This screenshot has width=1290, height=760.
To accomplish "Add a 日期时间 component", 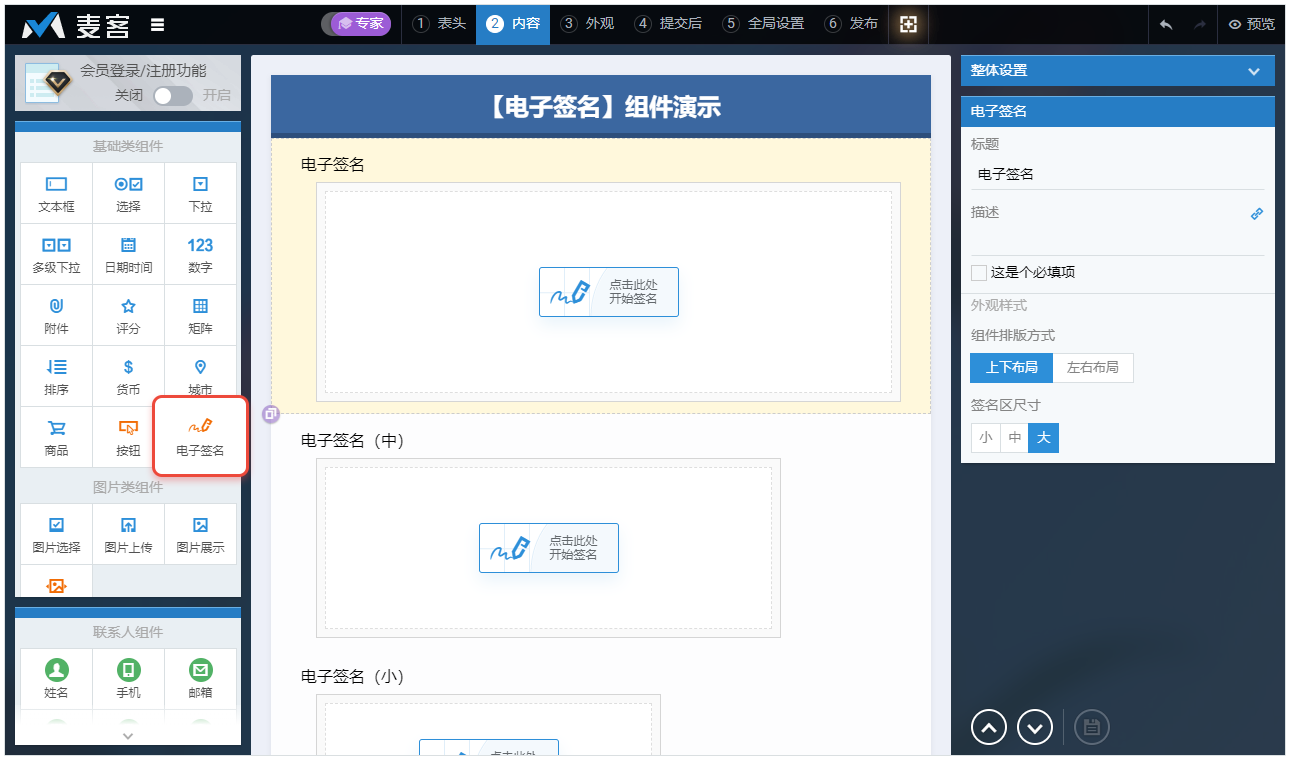I will click(x=128, y=255).
